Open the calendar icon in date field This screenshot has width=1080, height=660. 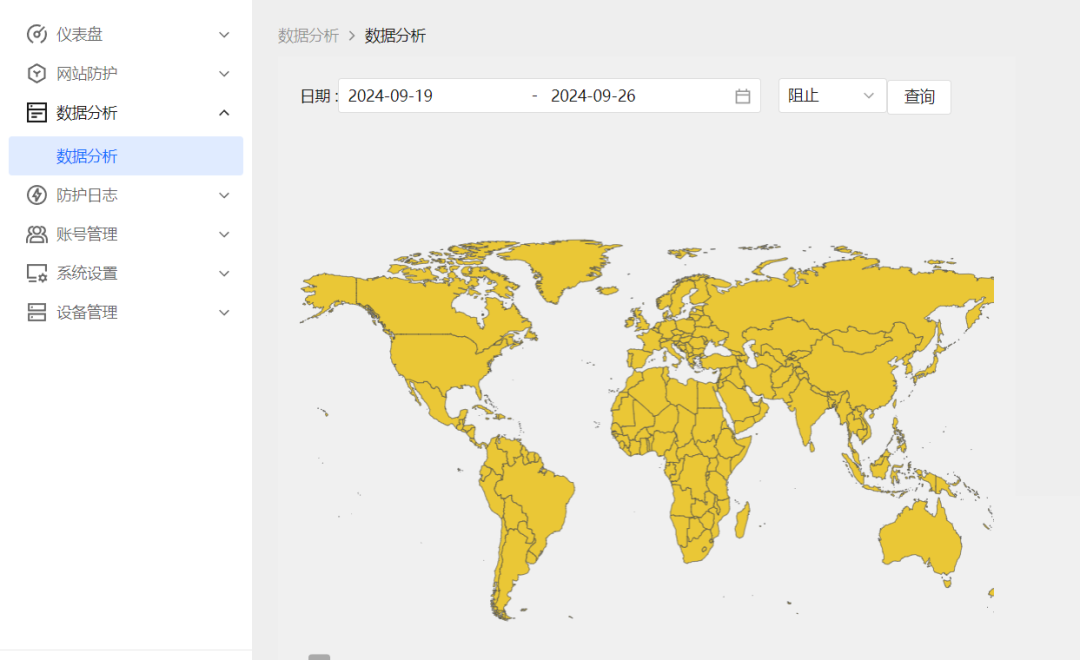(x=742, y=96)
